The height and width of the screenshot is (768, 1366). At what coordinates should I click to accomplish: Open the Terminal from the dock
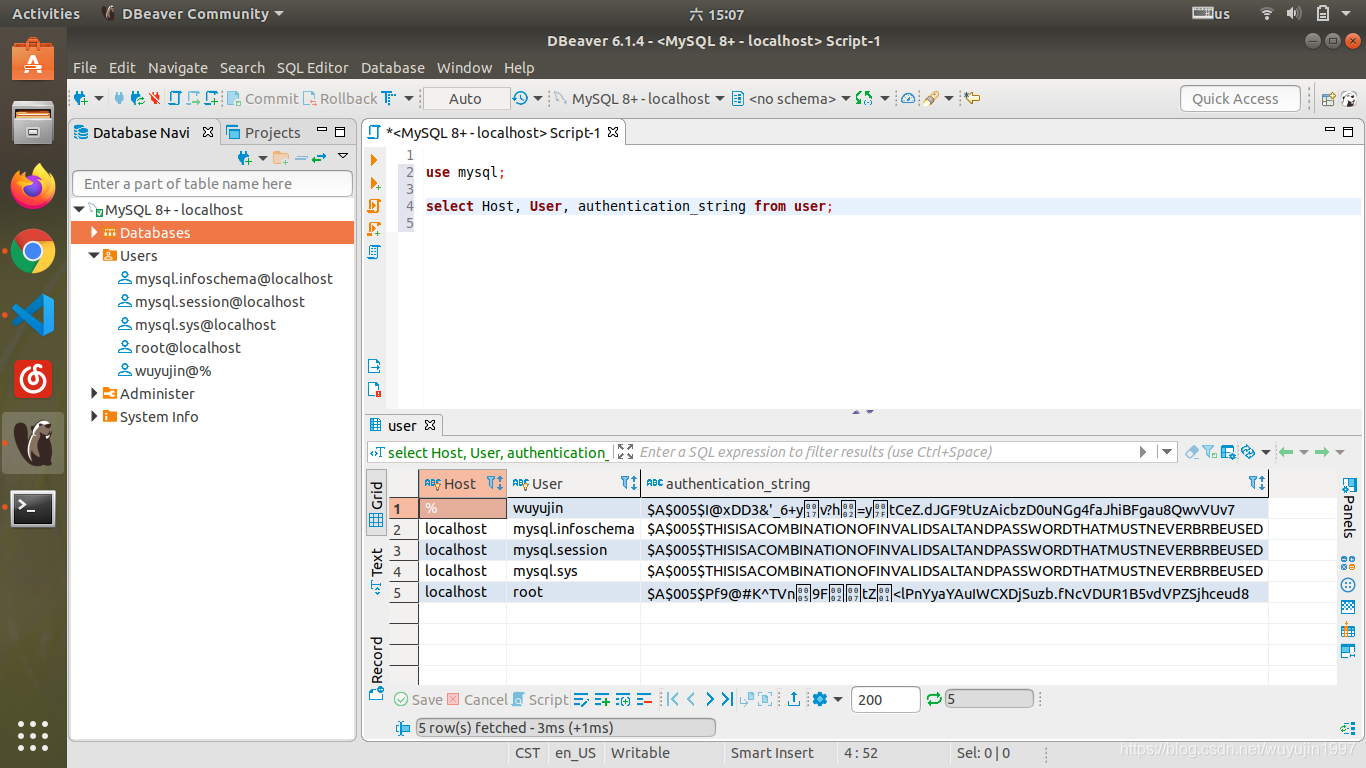[x=33, y=509]
